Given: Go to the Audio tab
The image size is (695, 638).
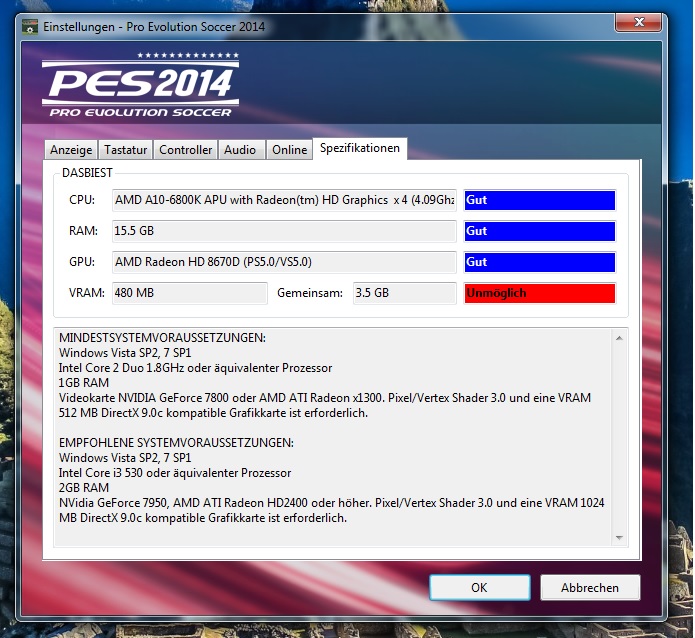Looking at the screenshot, I should point(240,150).
